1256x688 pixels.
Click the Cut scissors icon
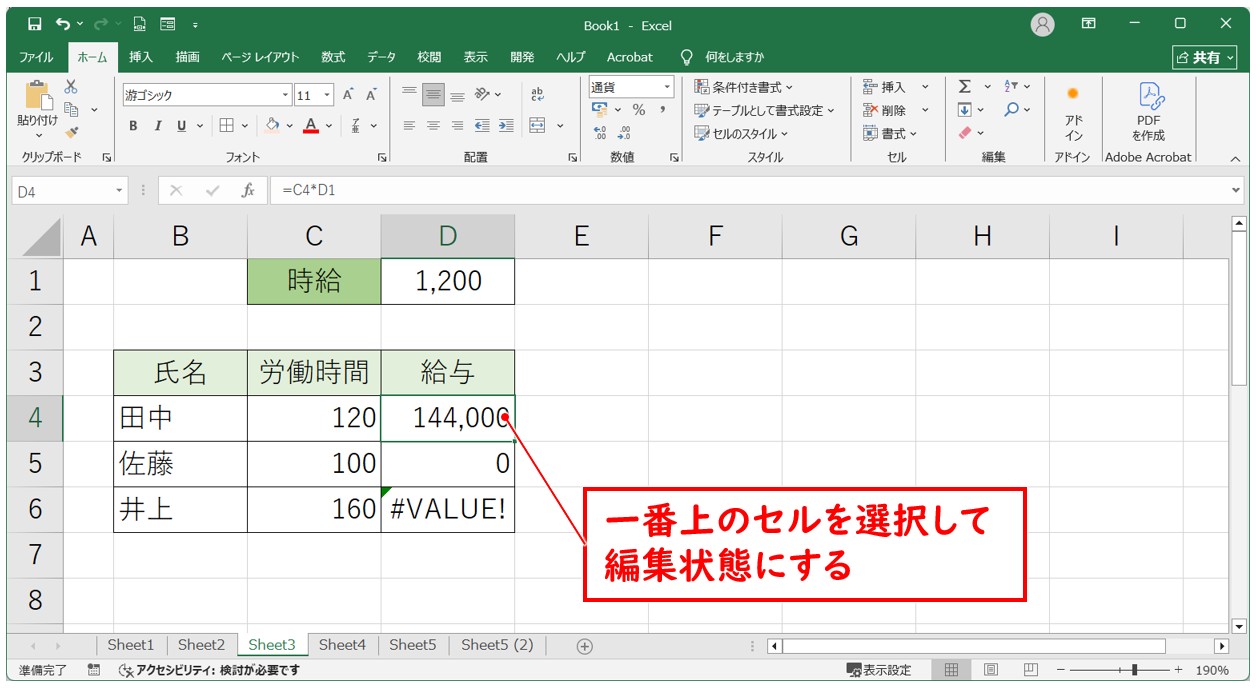click(x=71, y=87)
